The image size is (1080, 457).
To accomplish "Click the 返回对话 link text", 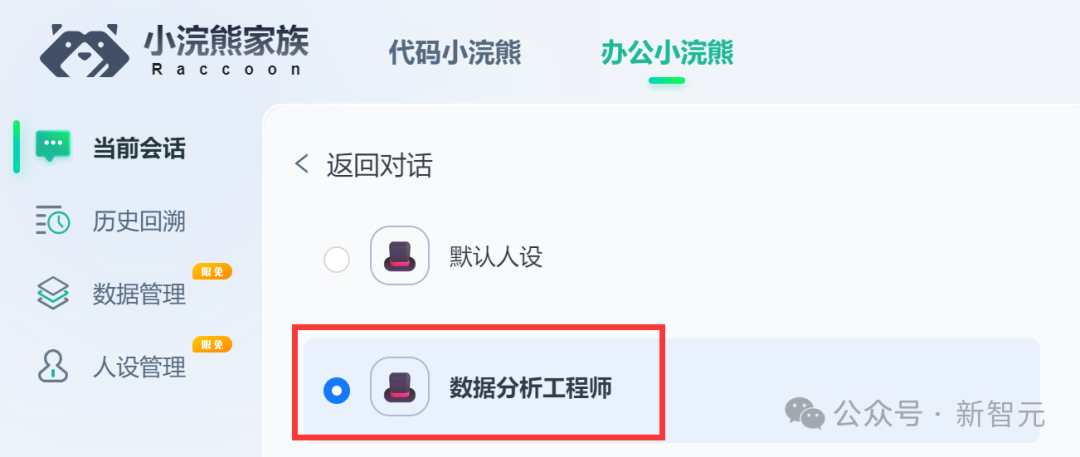I will tap(380, 165).
